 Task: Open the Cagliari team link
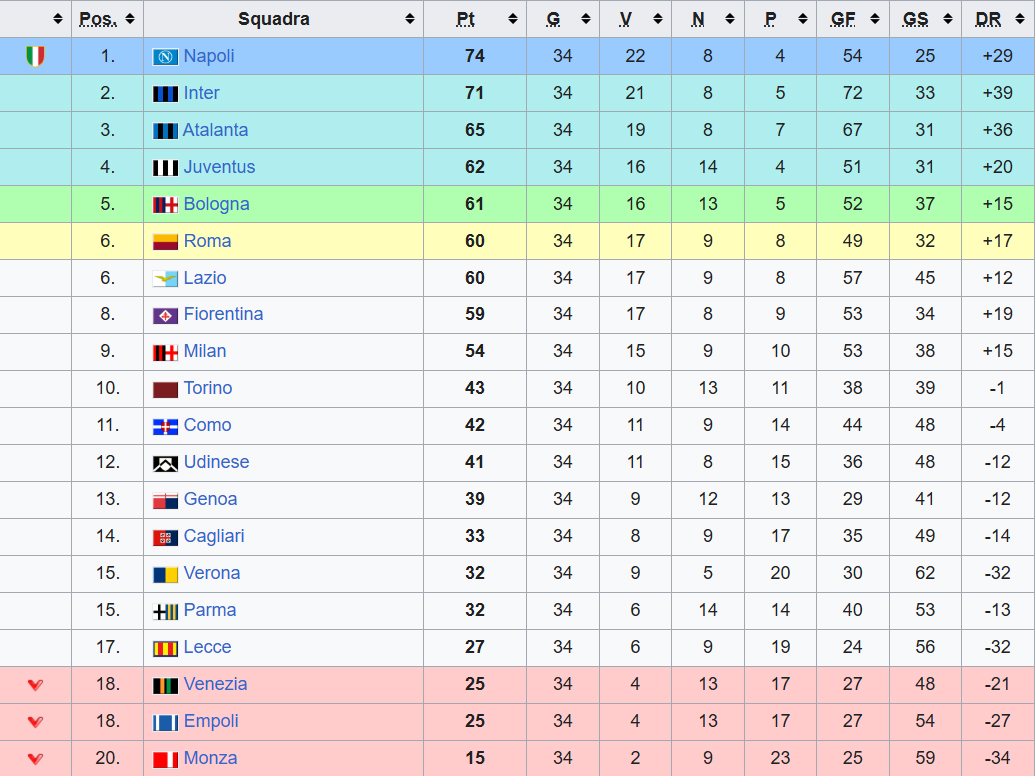214,536
